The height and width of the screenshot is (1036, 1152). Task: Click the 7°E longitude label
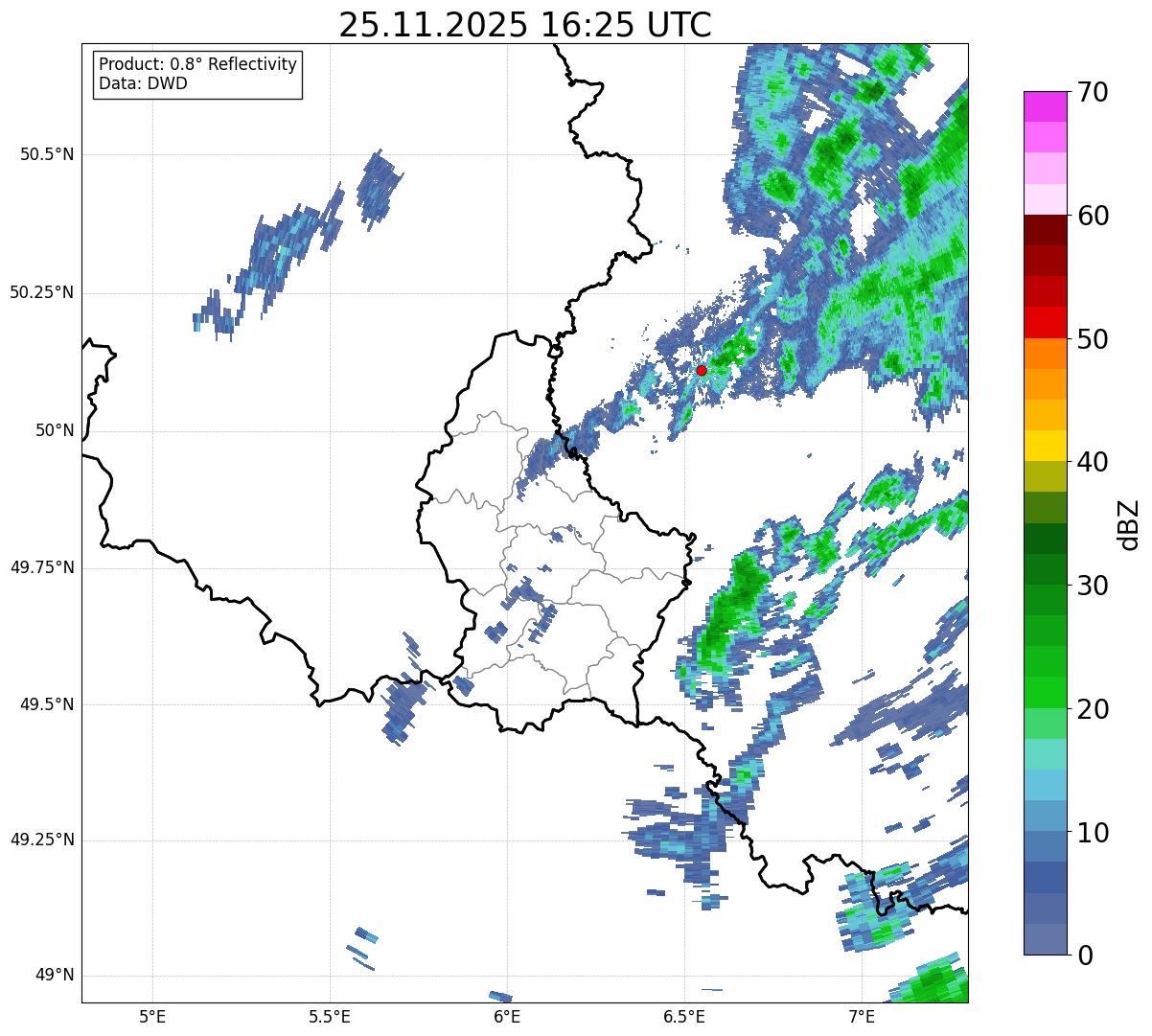click(862, 1016)
